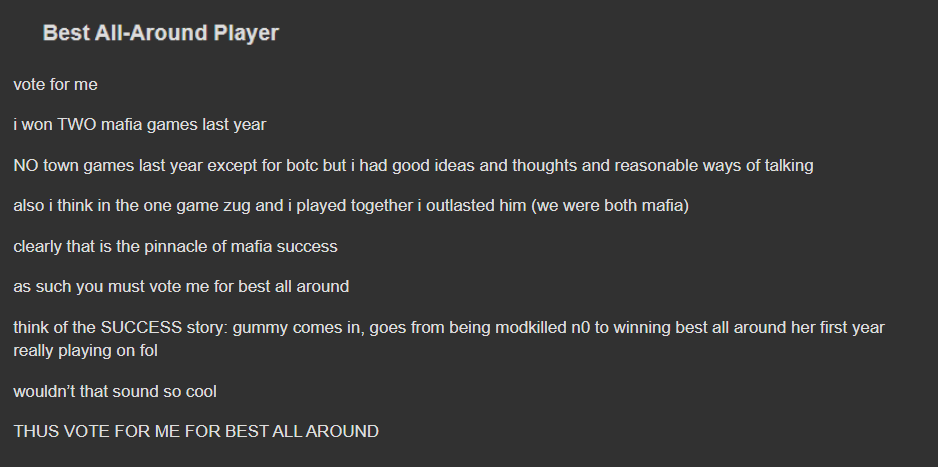This screenshot has width=938, height=467.
Task: Click the "NO town games" opening words
Action: [66, 165]
